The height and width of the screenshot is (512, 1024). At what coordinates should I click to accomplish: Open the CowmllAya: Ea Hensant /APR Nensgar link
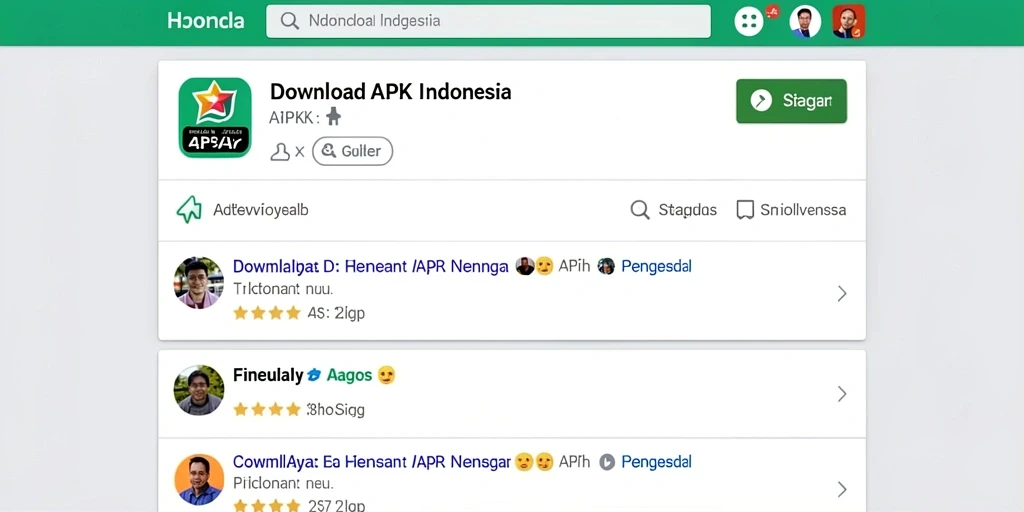point(372,462)
